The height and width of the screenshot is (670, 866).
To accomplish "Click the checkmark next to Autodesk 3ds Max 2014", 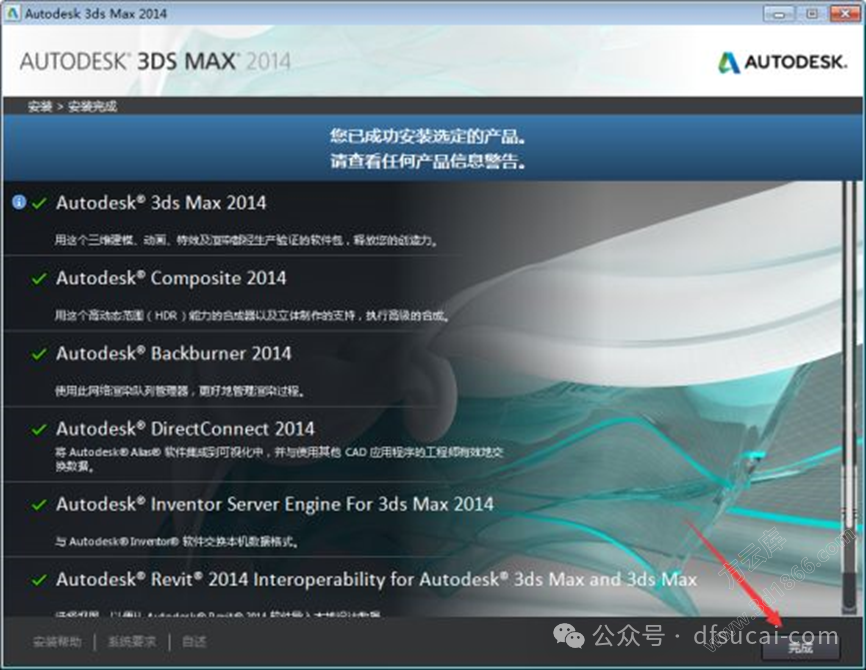I will pos(39,203).
